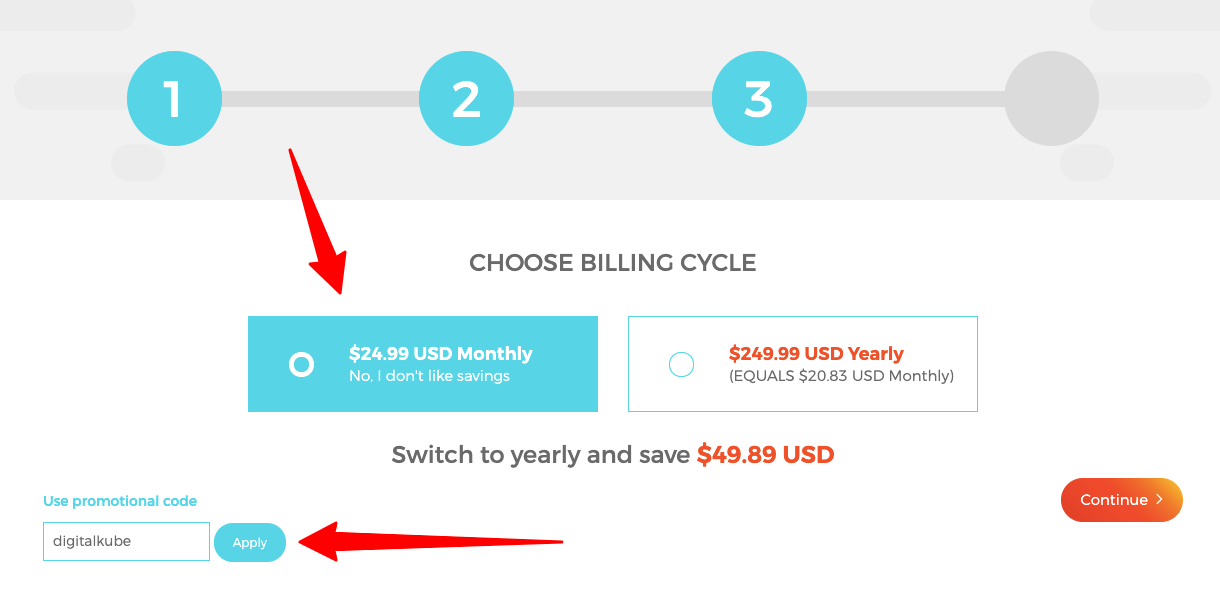
Task: Click into the promotional code field
Action: coord(126,541)
